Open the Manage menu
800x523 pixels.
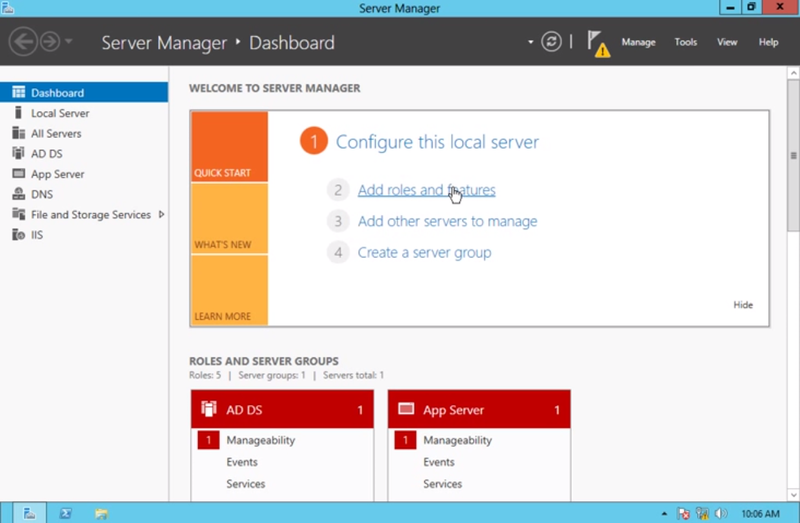pyautogui.click(x=638, y=42)
